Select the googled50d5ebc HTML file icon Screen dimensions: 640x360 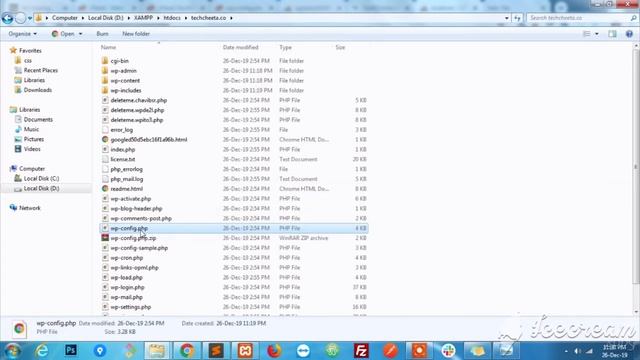click(x=105, y=140)
